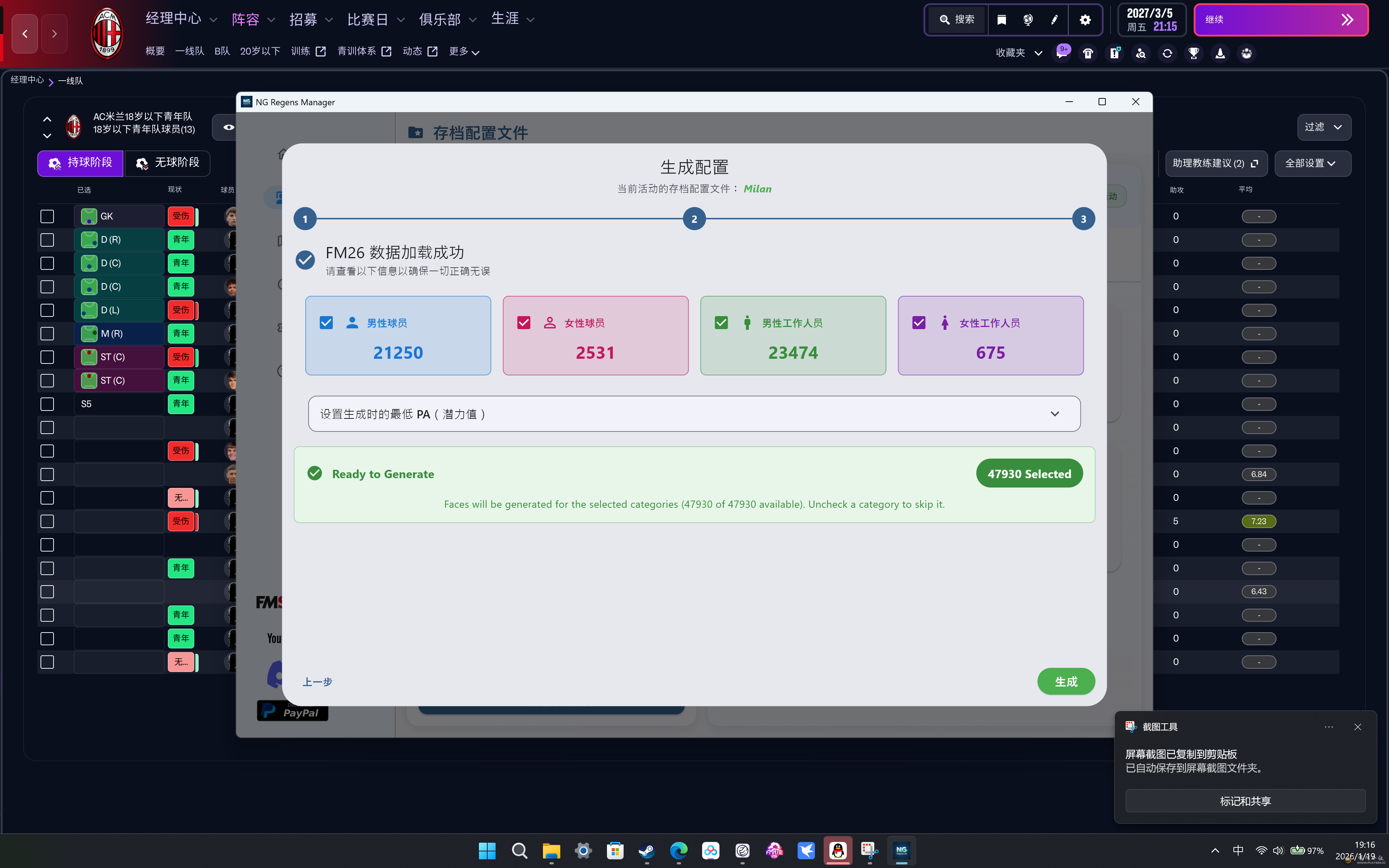Switch to the 无球阶段 tab
The image size is (1389, 868).
pos(167,163)
